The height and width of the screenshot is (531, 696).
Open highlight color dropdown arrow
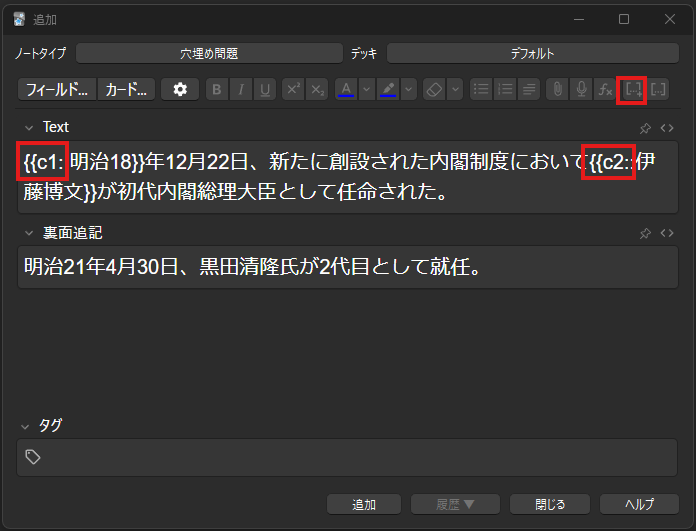click(409, 89)
